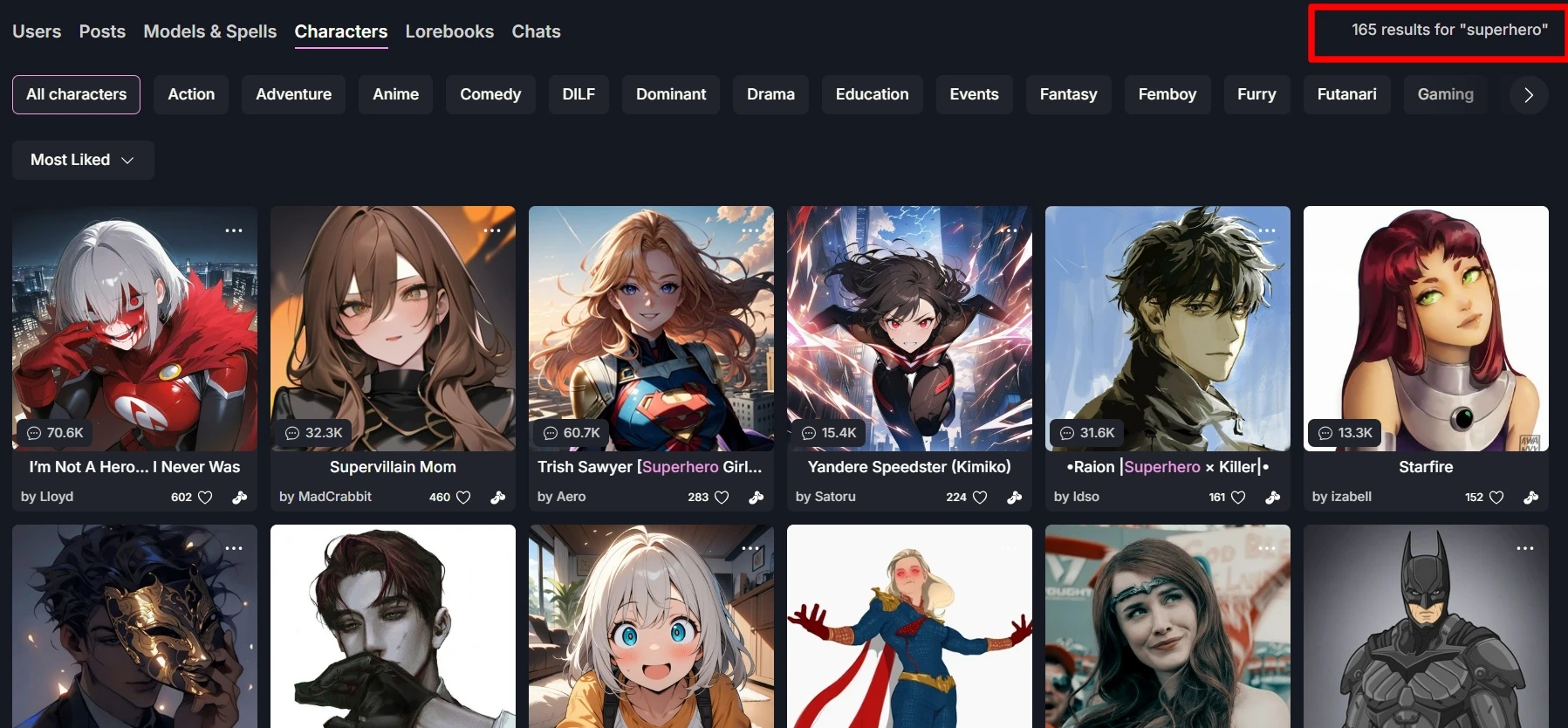Toggle the Fantasy category filter
Viewport: 1568px width, 728px height.
(x=1068, y=94)
